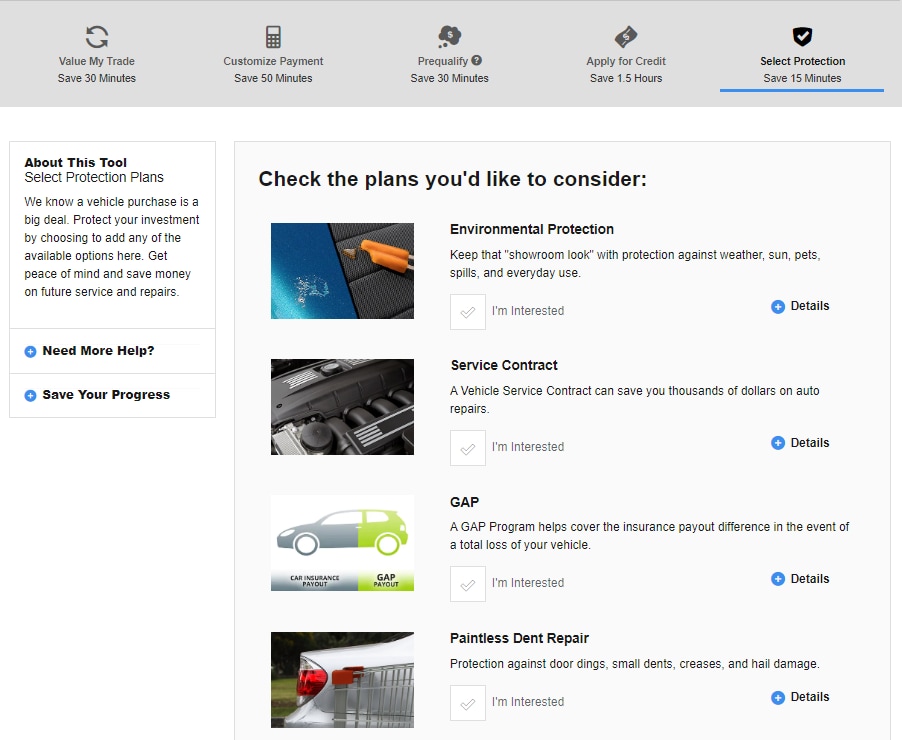Click the plus icon for Environmental Protection details
The image size is (902, 740).
(x=778, y=307)
